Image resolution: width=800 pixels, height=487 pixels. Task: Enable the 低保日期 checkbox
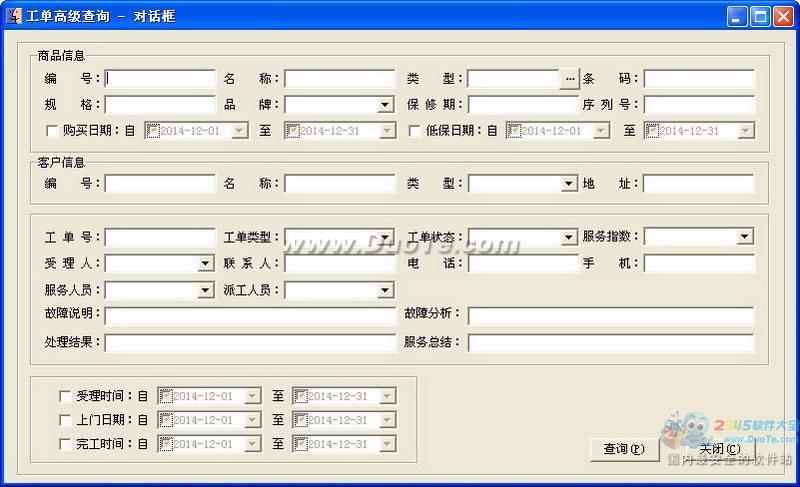pyautogui.click(x=415, y=131)
